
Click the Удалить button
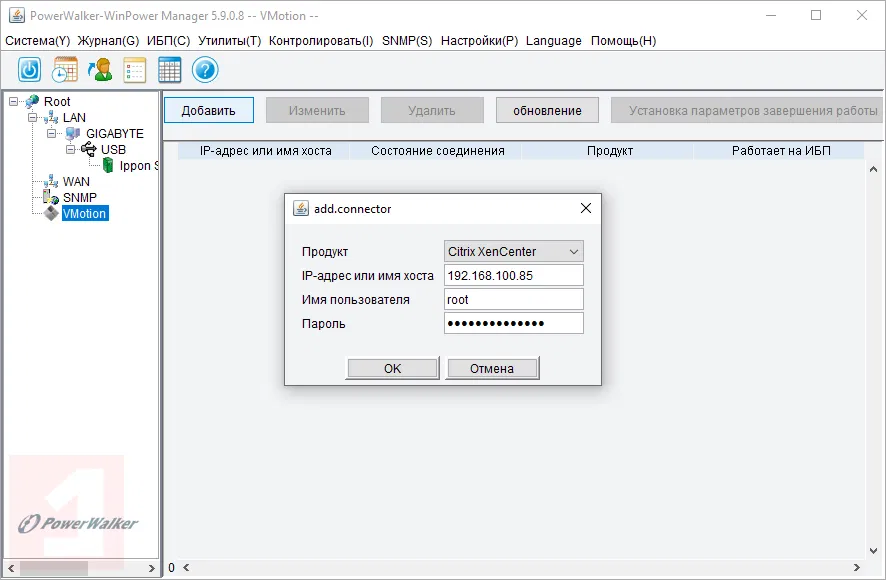[432, 110]
